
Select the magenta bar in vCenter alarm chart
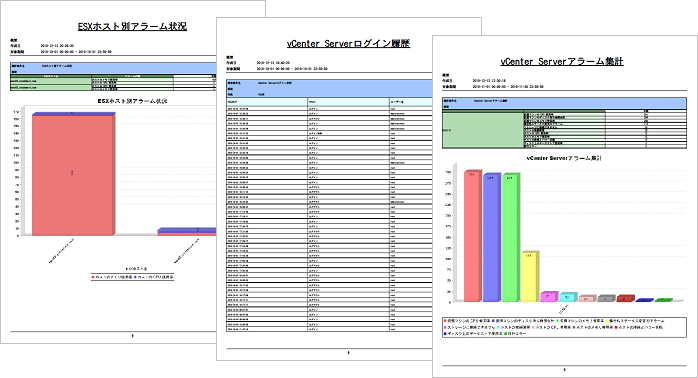[549, 297]
